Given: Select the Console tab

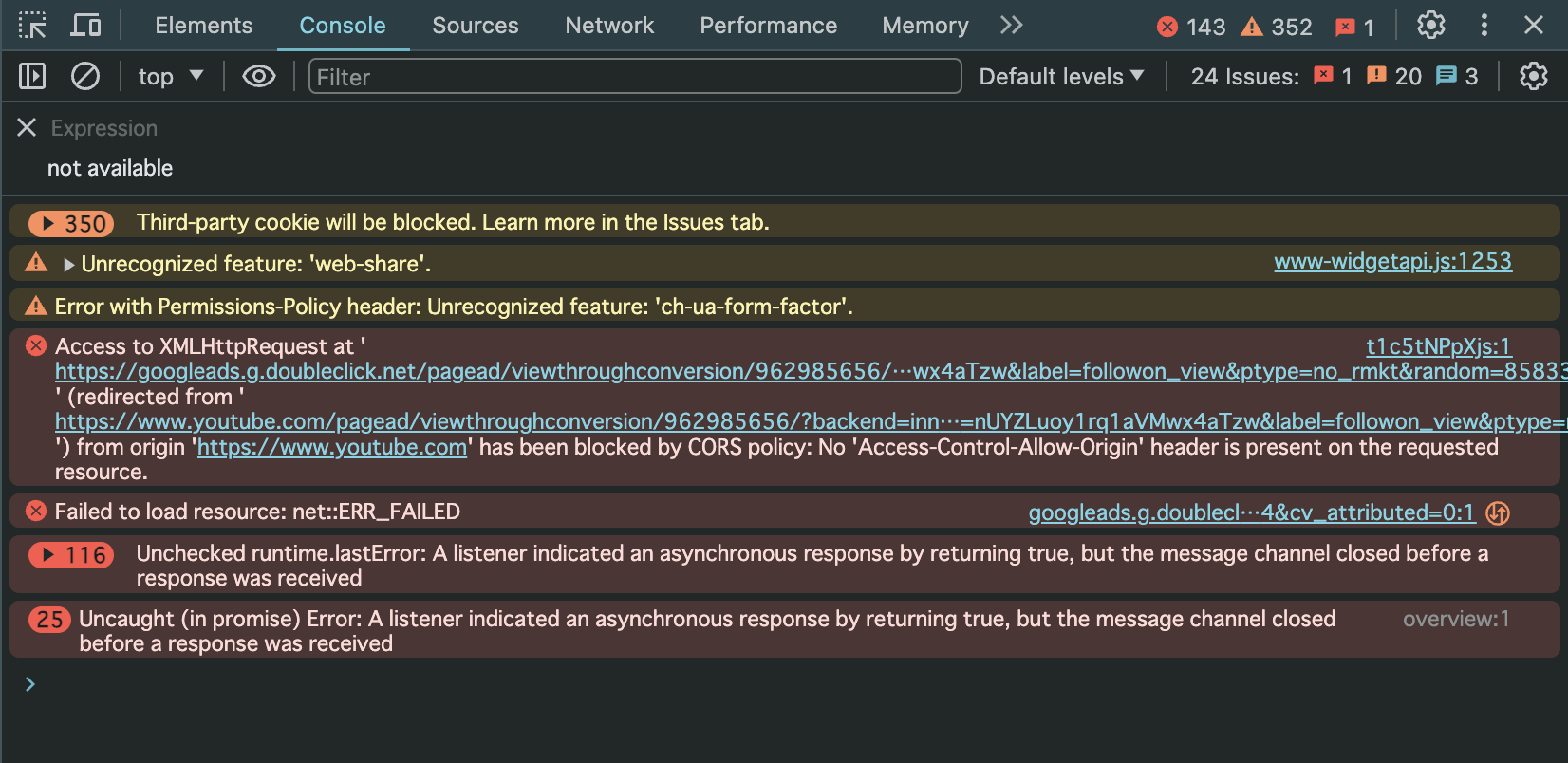Looking at the screenshot, I should [343, 26].
